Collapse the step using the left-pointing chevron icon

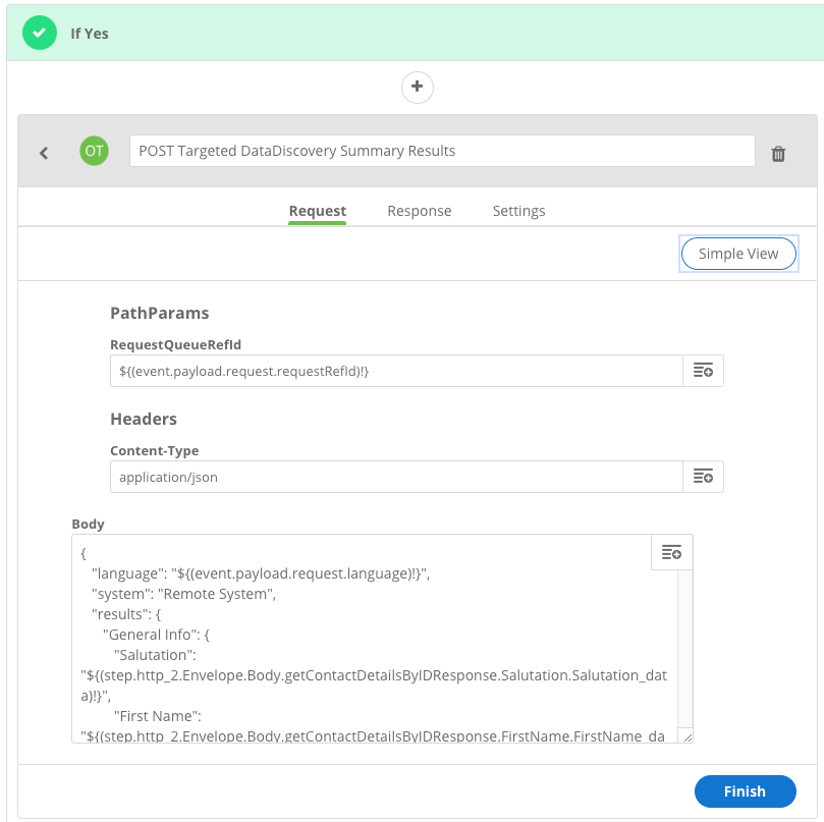click(x=44, y=151)
